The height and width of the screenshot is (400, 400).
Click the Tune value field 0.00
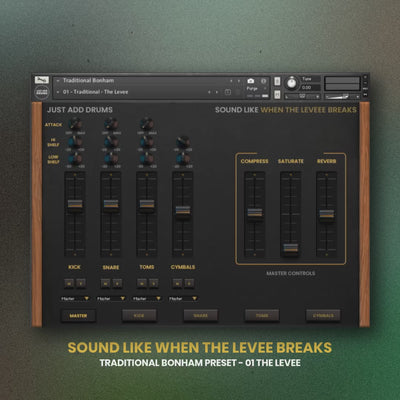310,87
